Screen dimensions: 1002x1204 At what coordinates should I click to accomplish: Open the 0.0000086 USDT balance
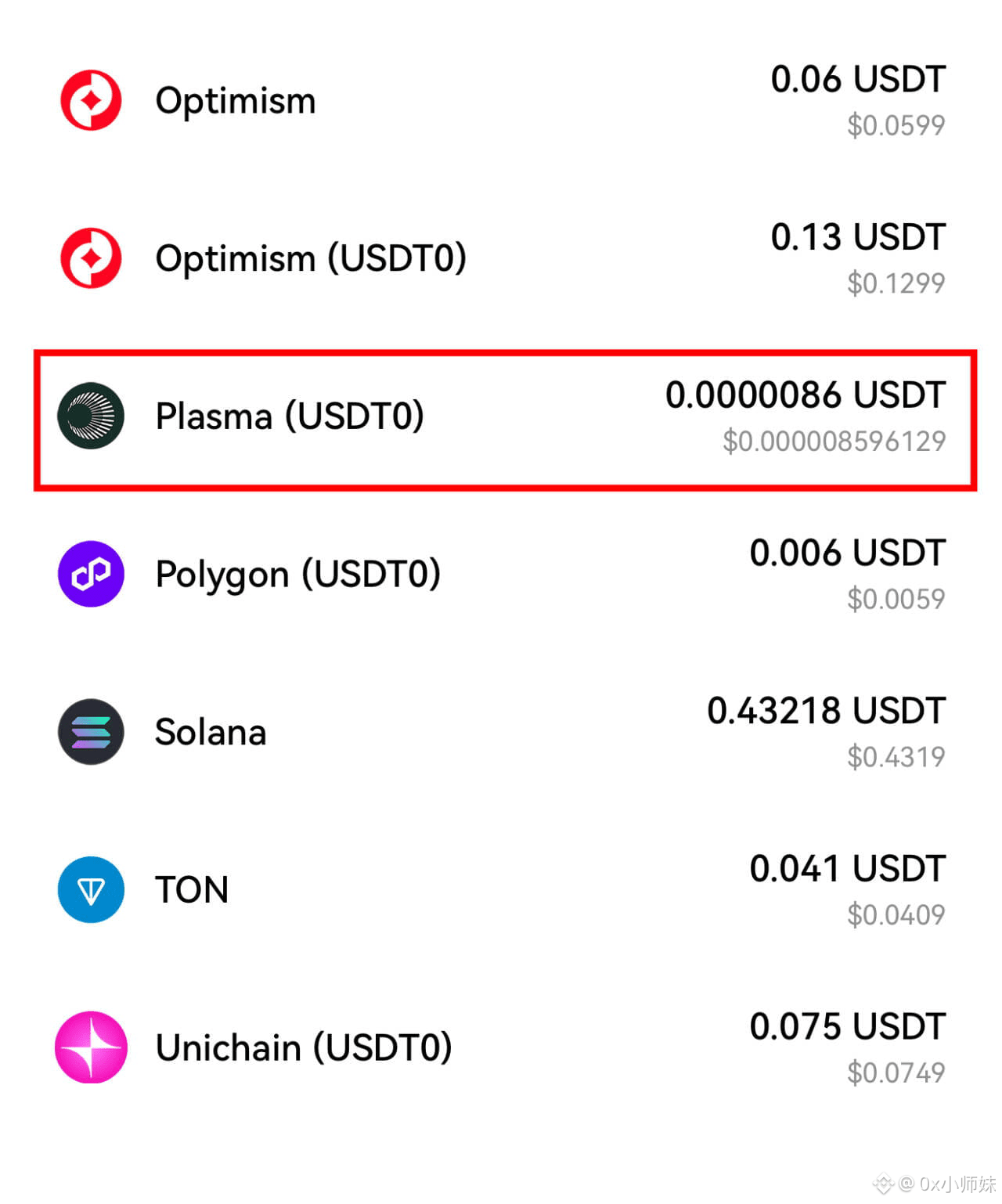coord(806,395)
